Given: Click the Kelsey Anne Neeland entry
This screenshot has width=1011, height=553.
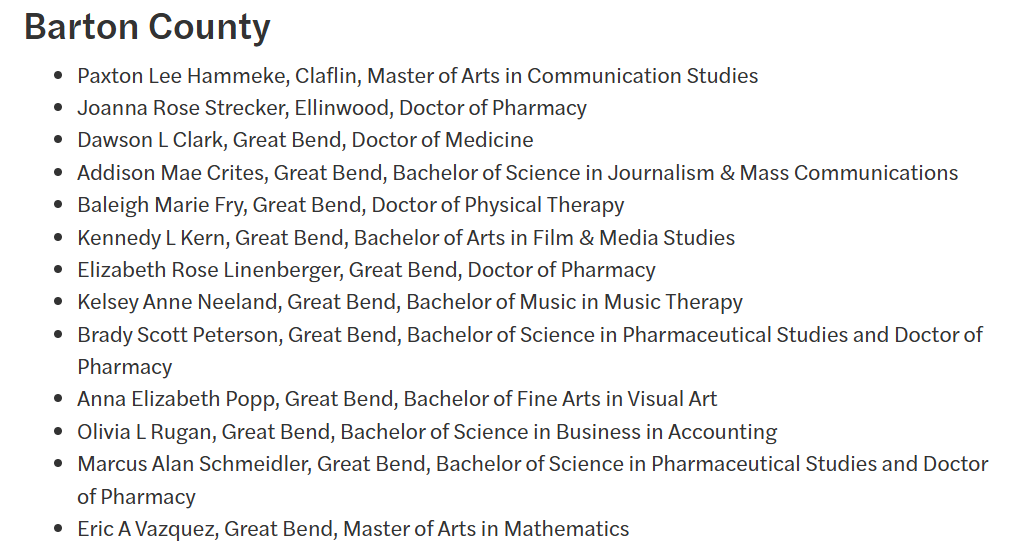Looking at the screenshot, I should pos(409,302).
